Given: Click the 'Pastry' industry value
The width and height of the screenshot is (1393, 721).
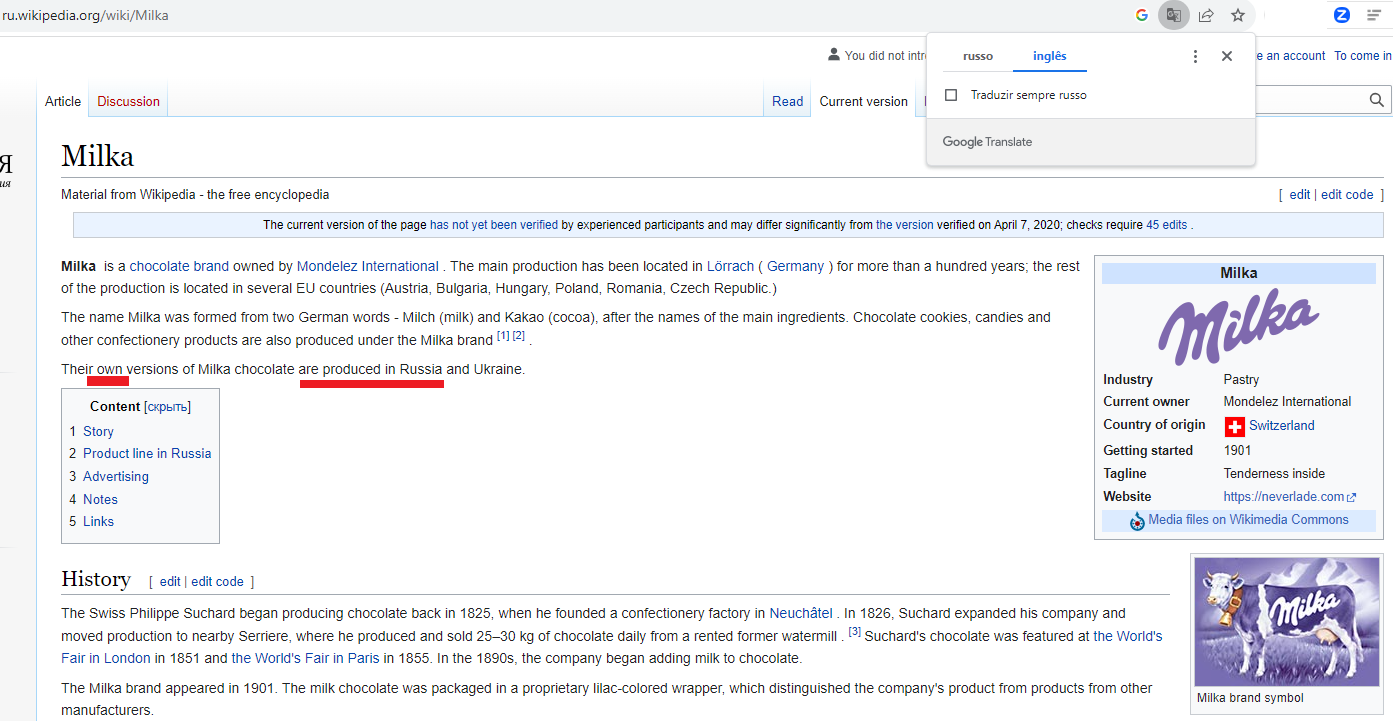Looking at the screenshot, I should (1241, 380).
